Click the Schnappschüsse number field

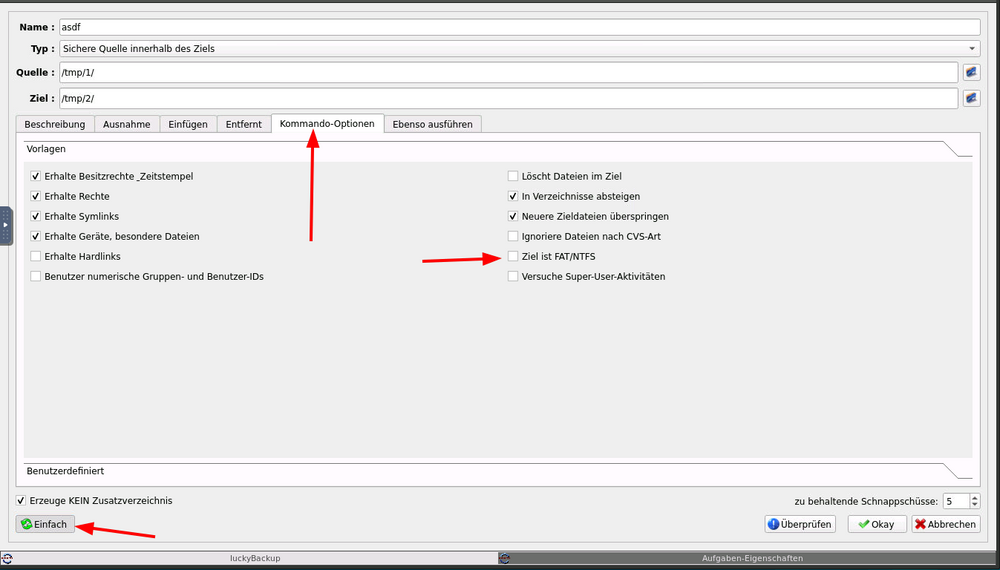(956, 502)
